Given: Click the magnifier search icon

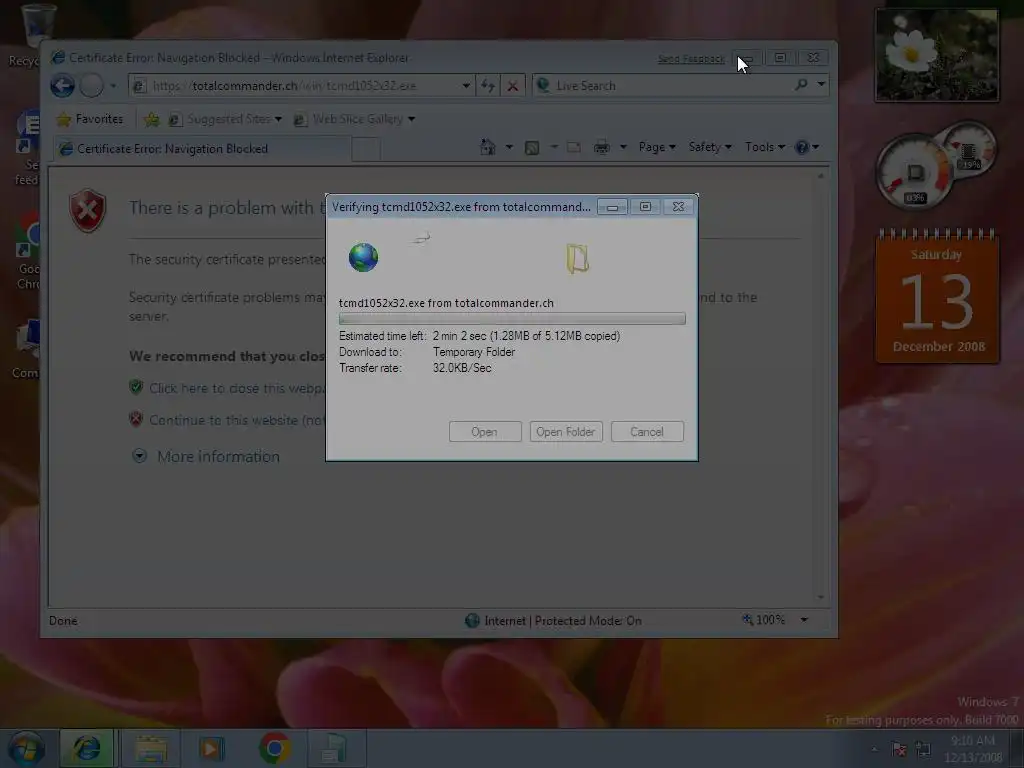Looking at the screenshot, I should click(801, 85).
